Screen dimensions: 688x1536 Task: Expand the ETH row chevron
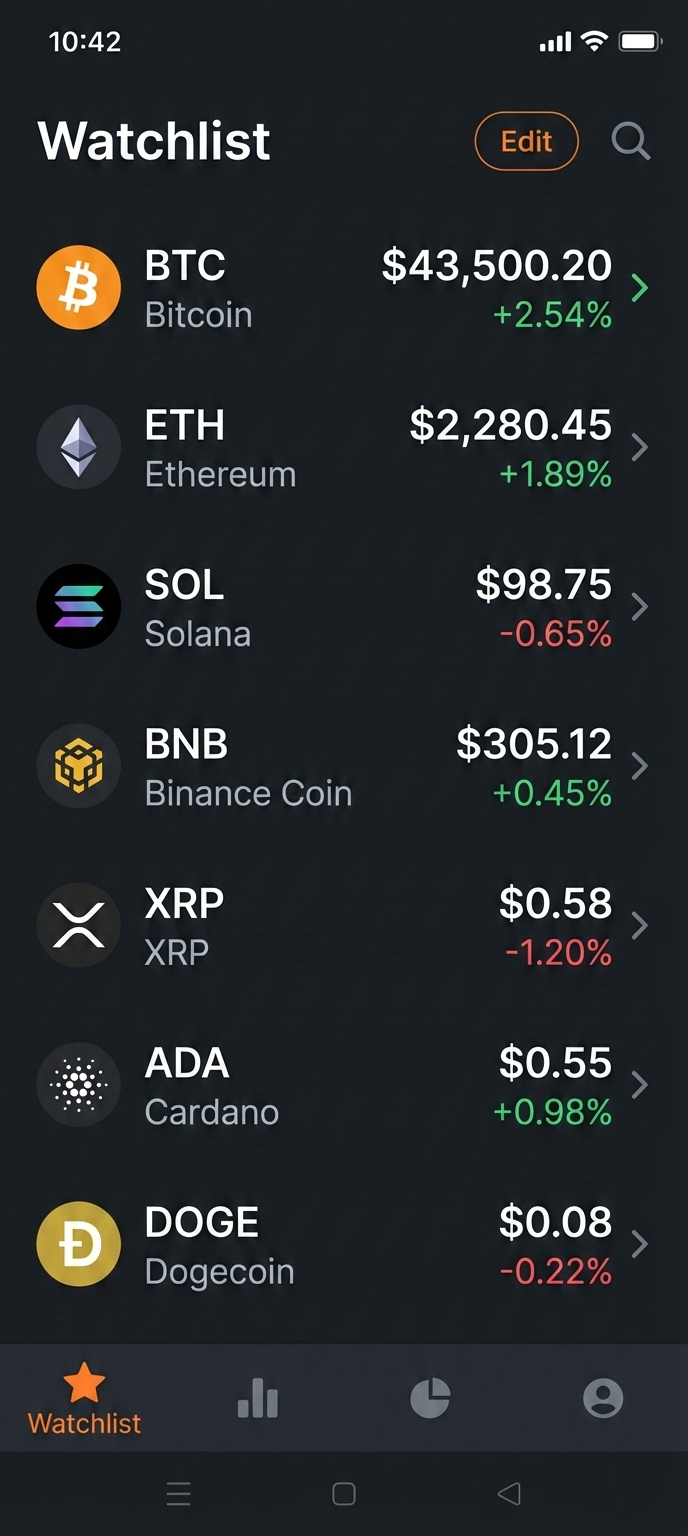tap(640, 447)
